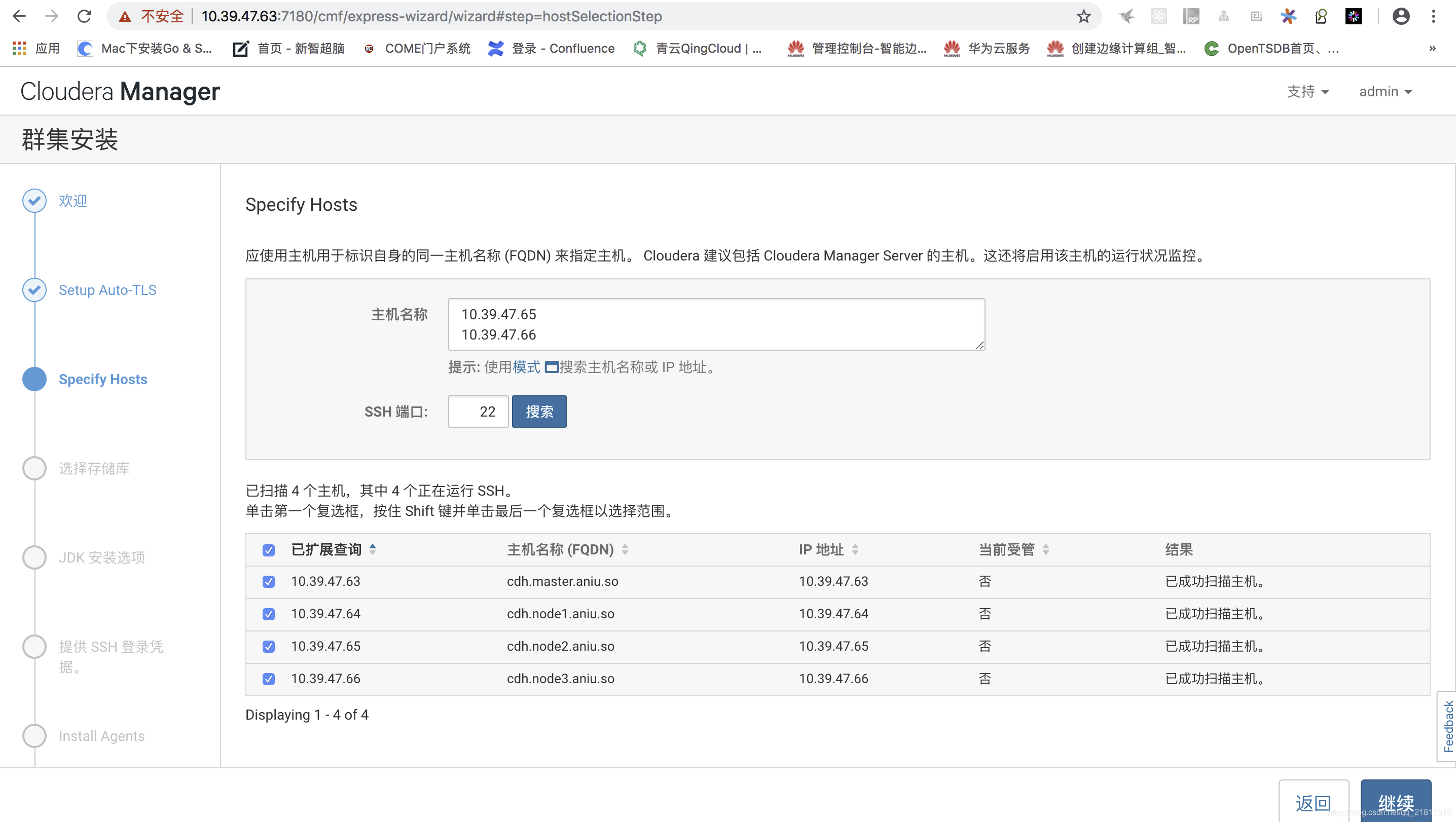This screenshot has height=822, width=1456.
Task: Open Confluence login bookmark
Action: click(x=551, y=49)
